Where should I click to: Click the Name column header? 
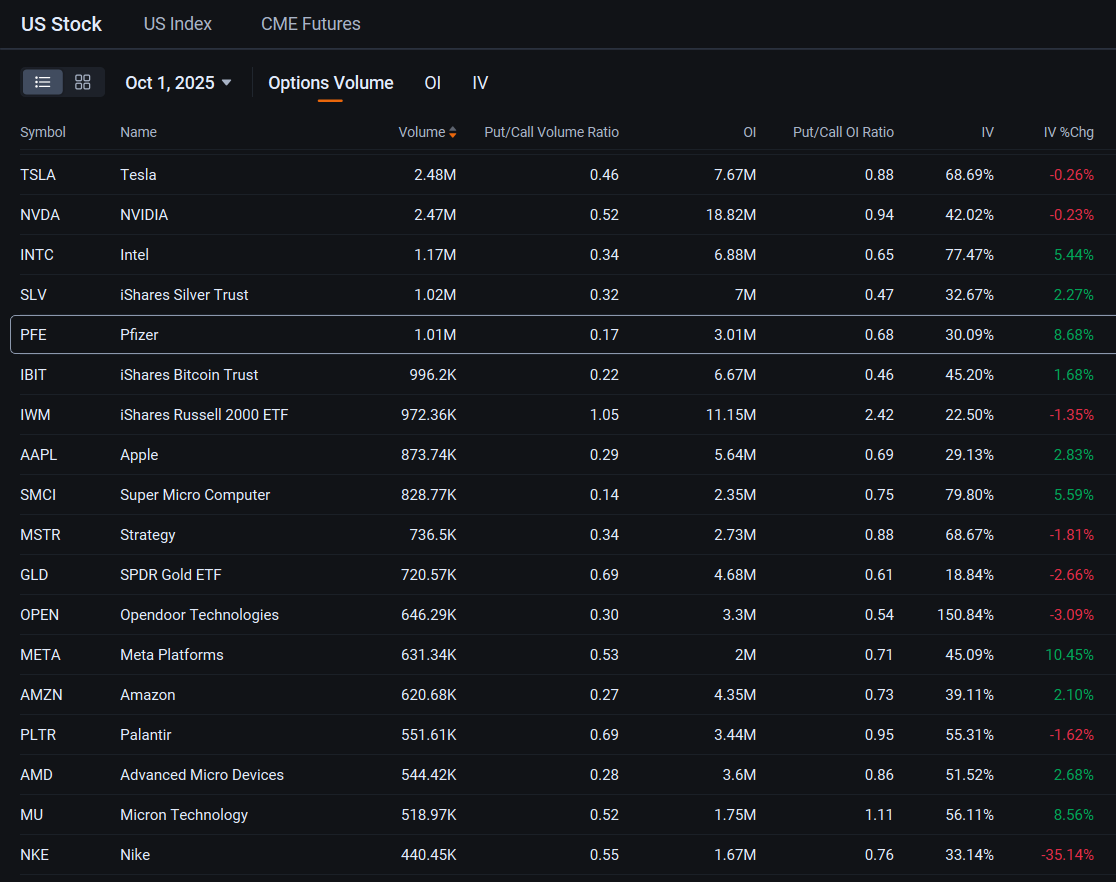pyautogui.click(x=138, y=132)
